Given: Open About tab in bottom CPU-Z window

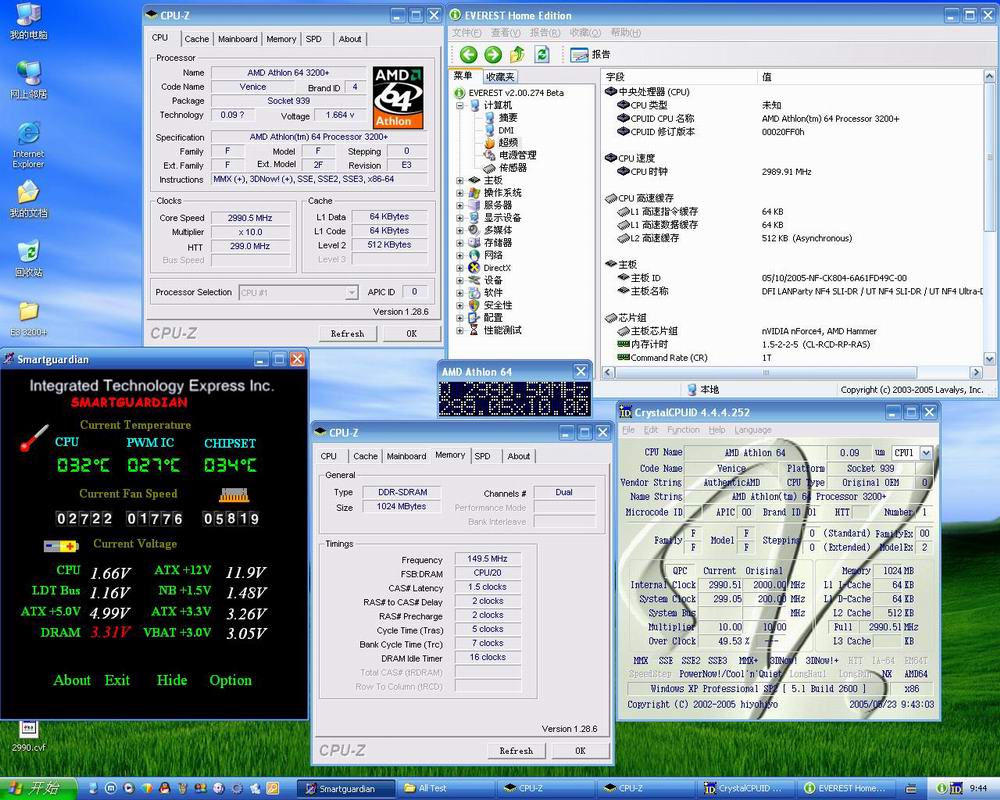Looking at the screenshot, I should click(518, 456).
